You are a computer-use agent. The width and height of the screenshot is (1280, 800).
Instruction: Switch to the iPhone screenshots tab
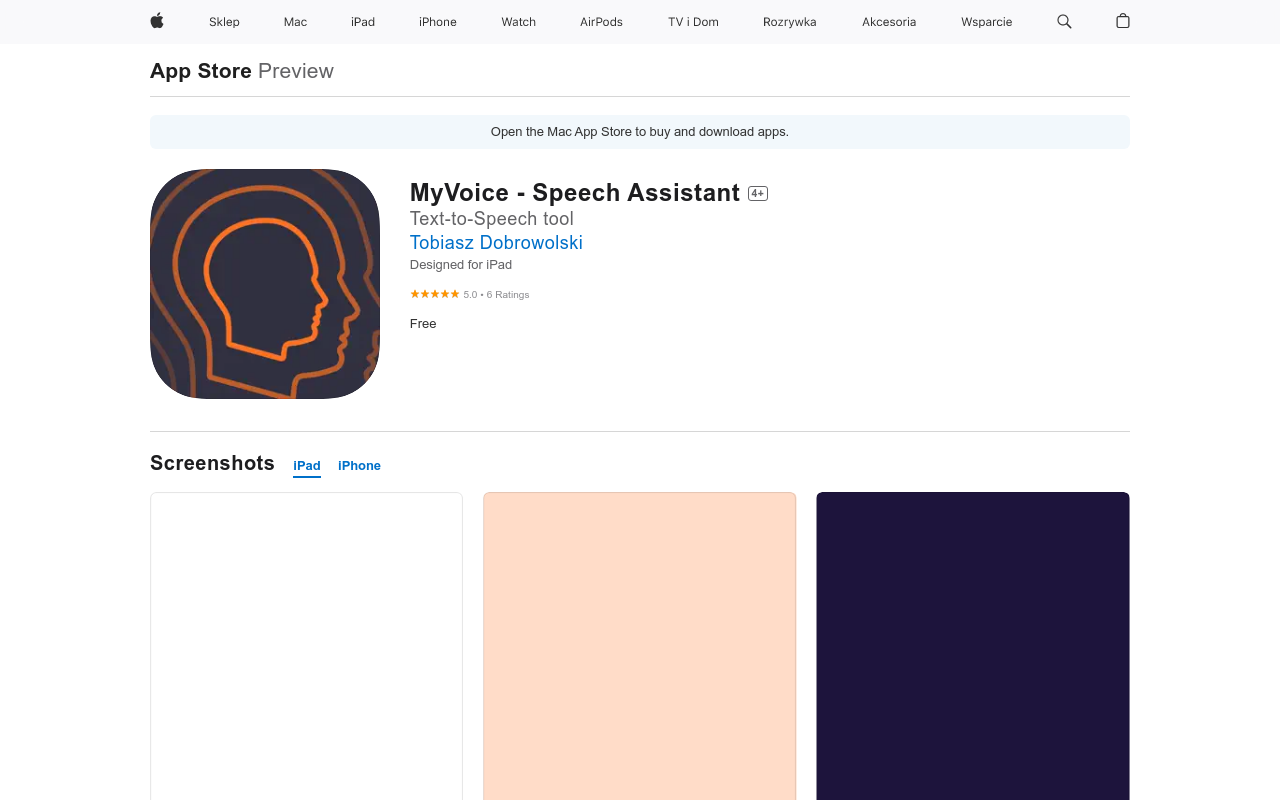(x=359, y=466)
